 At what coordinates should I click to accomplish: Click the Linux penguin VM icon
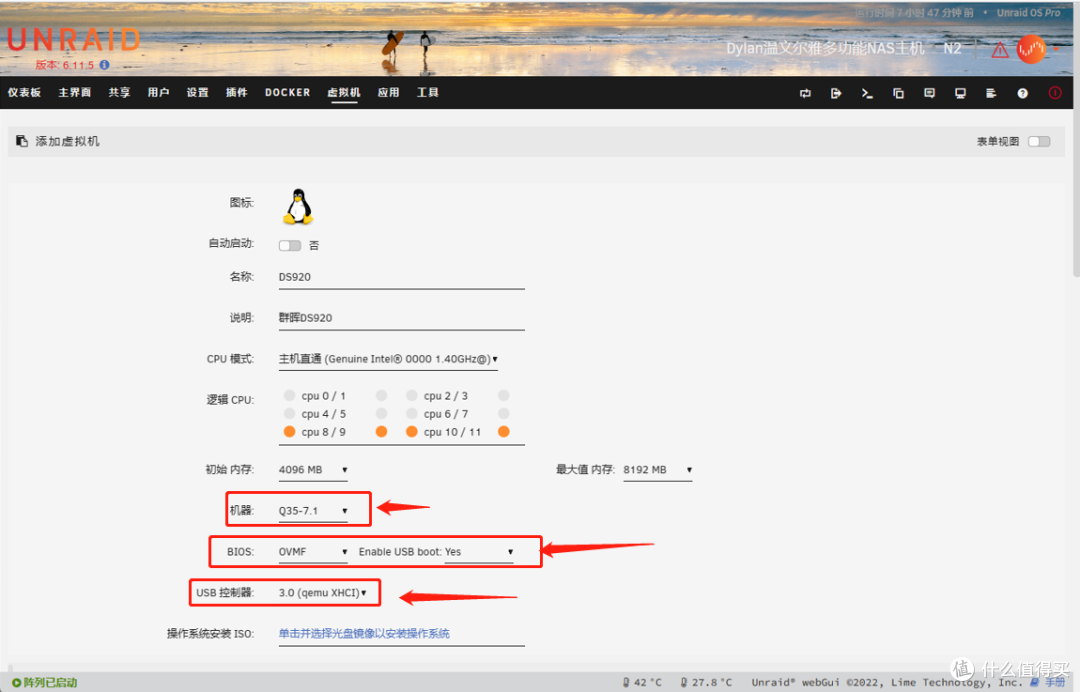click(x=298, y=207)
